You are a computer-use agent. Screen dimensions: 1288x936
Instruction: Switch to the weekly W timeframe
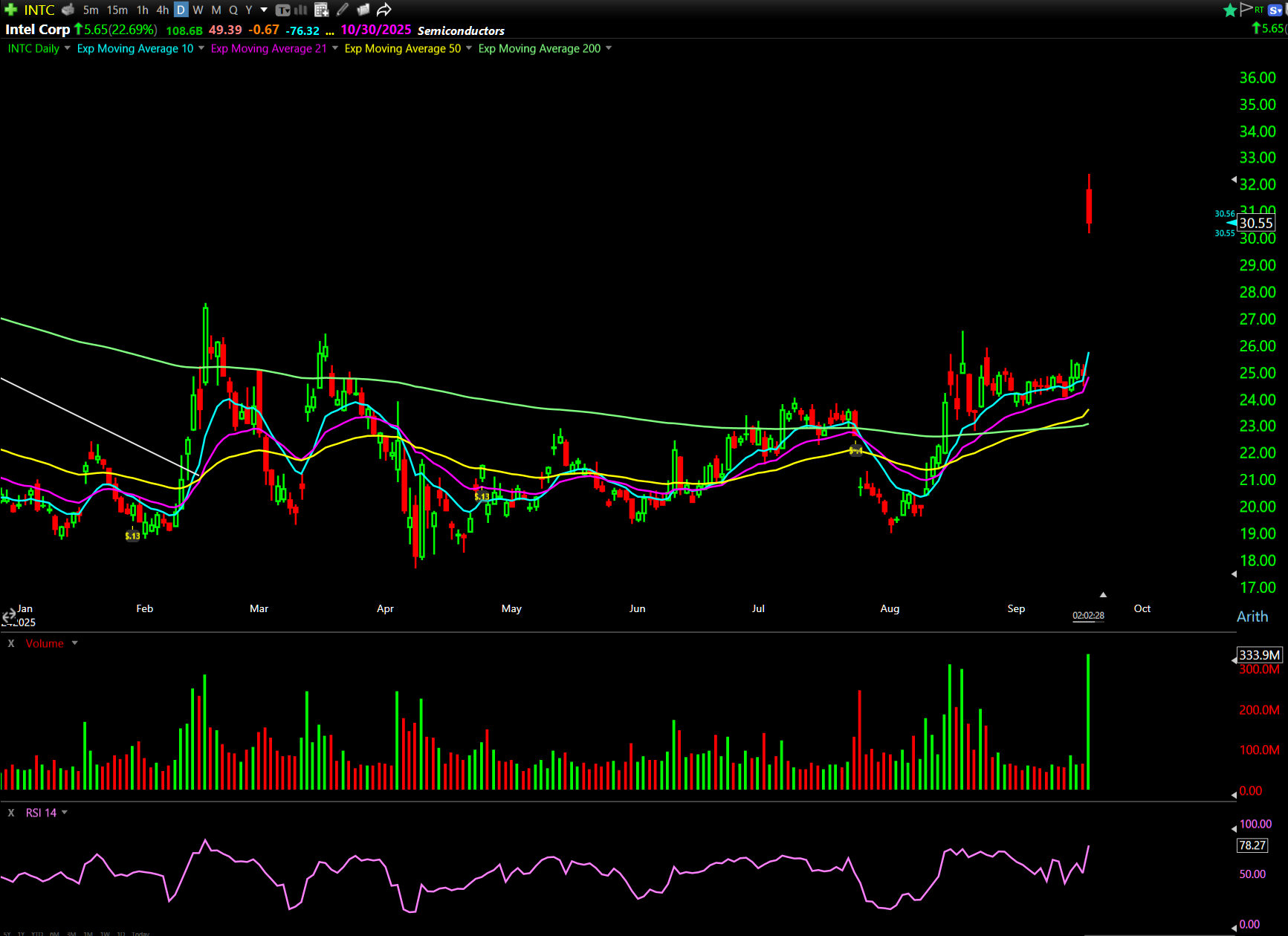[x=198, y=10]
